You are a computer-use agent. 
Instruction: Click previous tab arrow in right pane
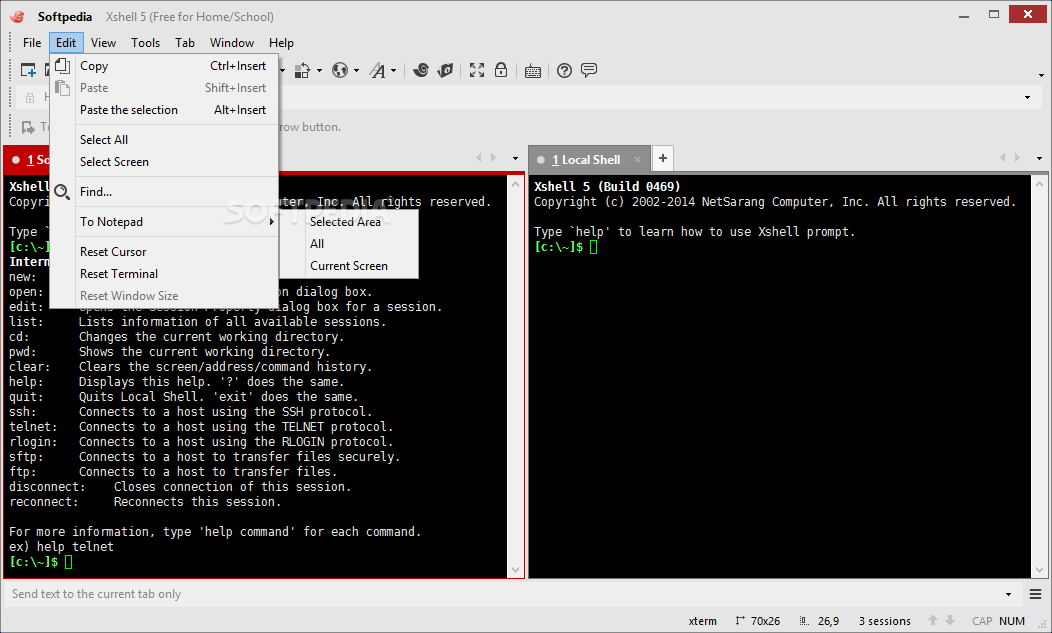coord(1003,158)
